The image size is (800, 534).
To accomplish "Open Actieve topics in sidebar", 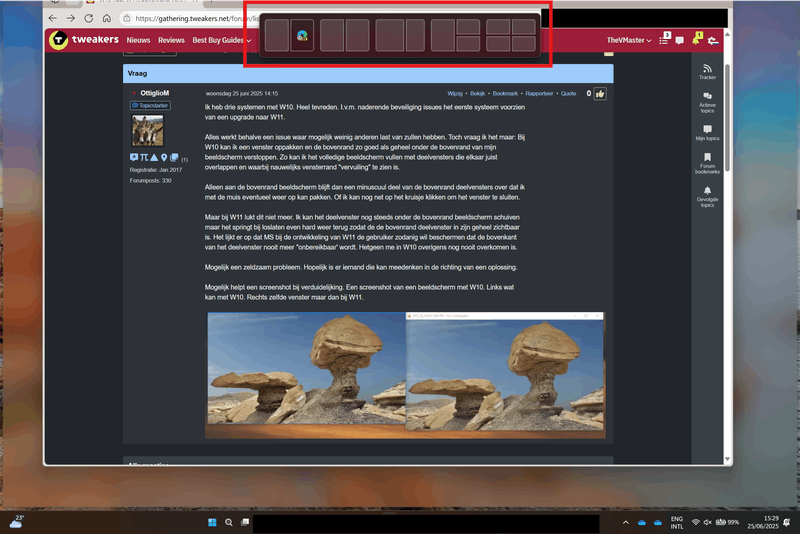I will pos(707,103).
